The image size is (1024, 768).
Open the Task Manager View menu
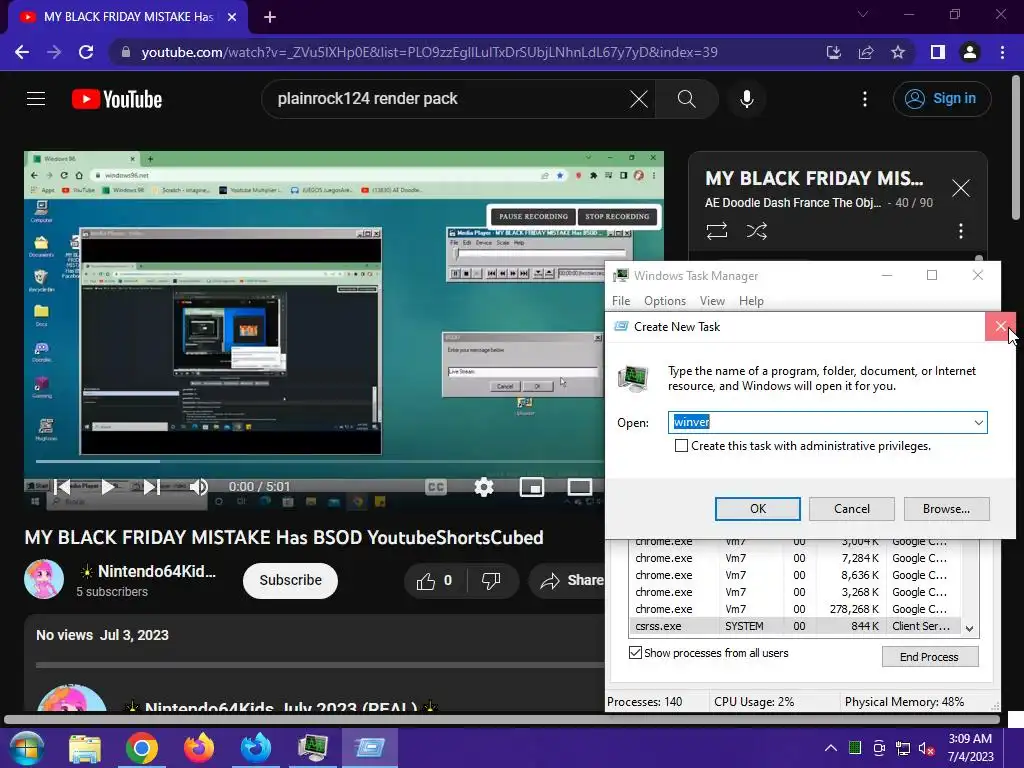(712, 300)
